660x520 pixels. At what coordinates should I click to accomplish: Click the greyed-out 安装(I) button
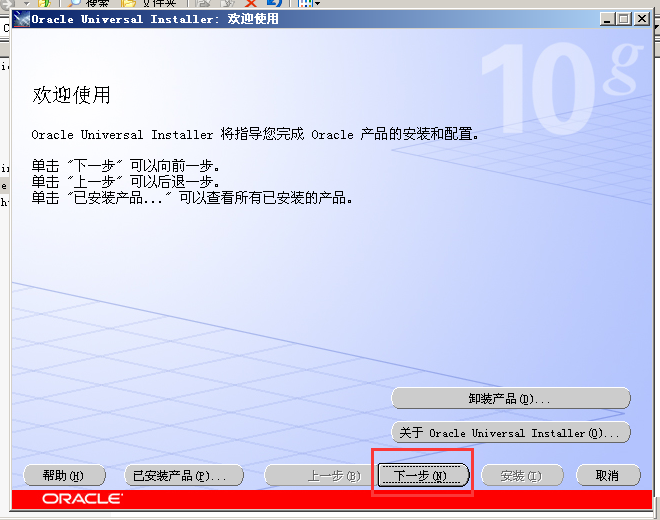(x=522, y=475)
